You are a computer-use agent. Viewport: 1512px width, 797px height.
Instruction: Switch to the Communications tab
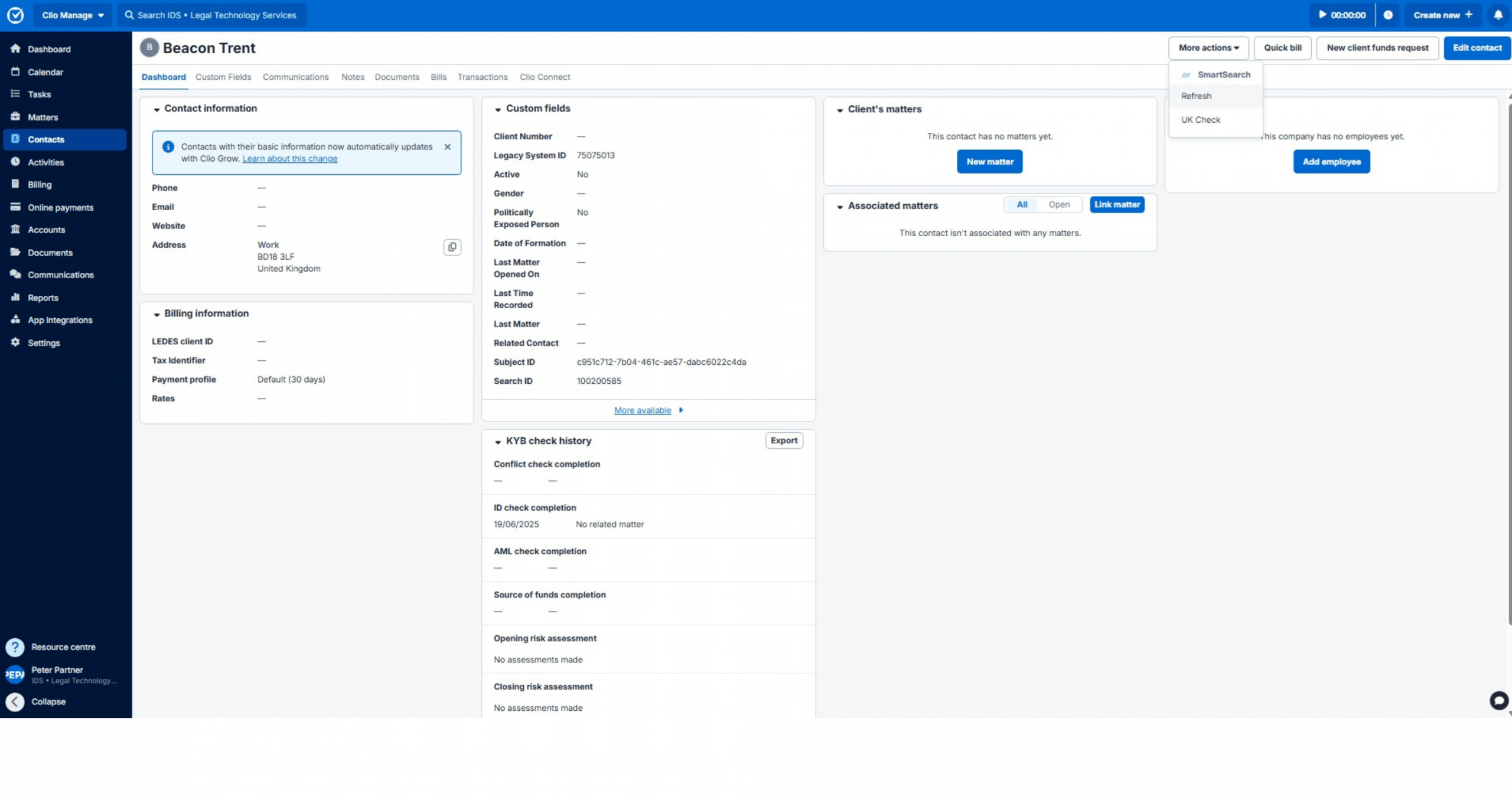click(295, 77)
